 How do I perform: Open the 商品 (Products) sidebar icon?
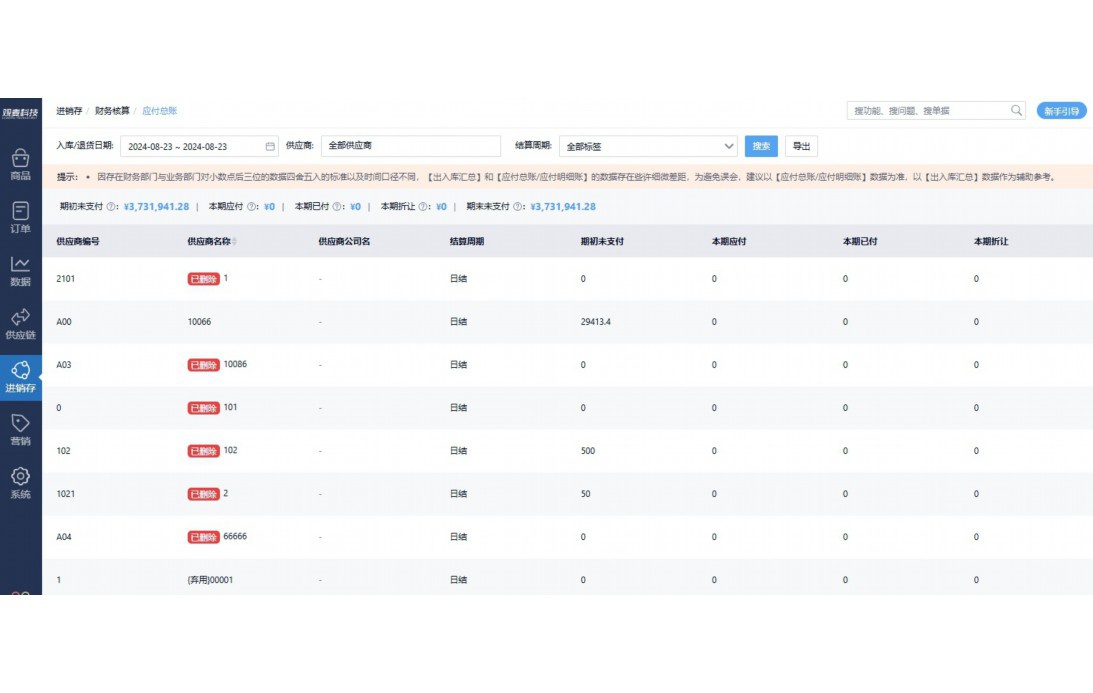pyautogui.click(x=20, y=164)
